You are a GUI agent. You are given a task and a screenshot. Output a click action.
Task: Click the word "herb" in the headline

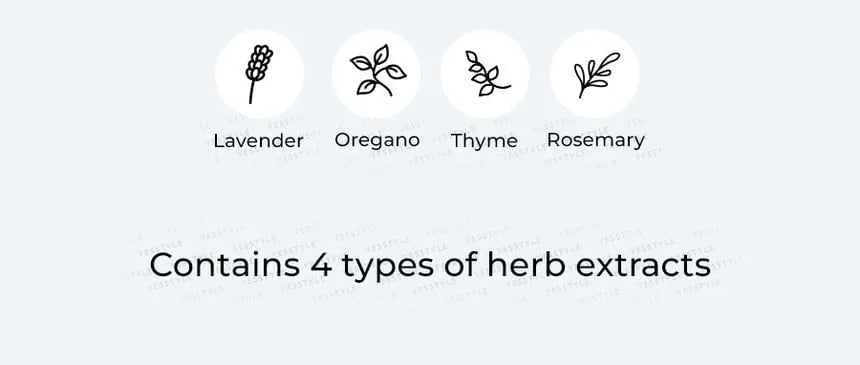525,265
